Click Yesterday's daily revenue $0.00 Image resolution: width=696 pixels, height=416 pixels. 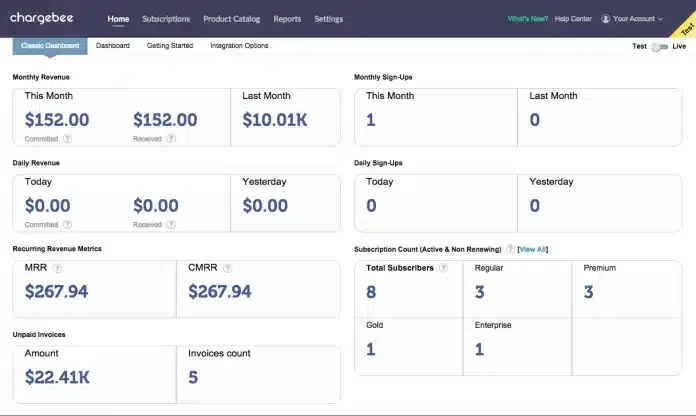click(x=265, y=205)
